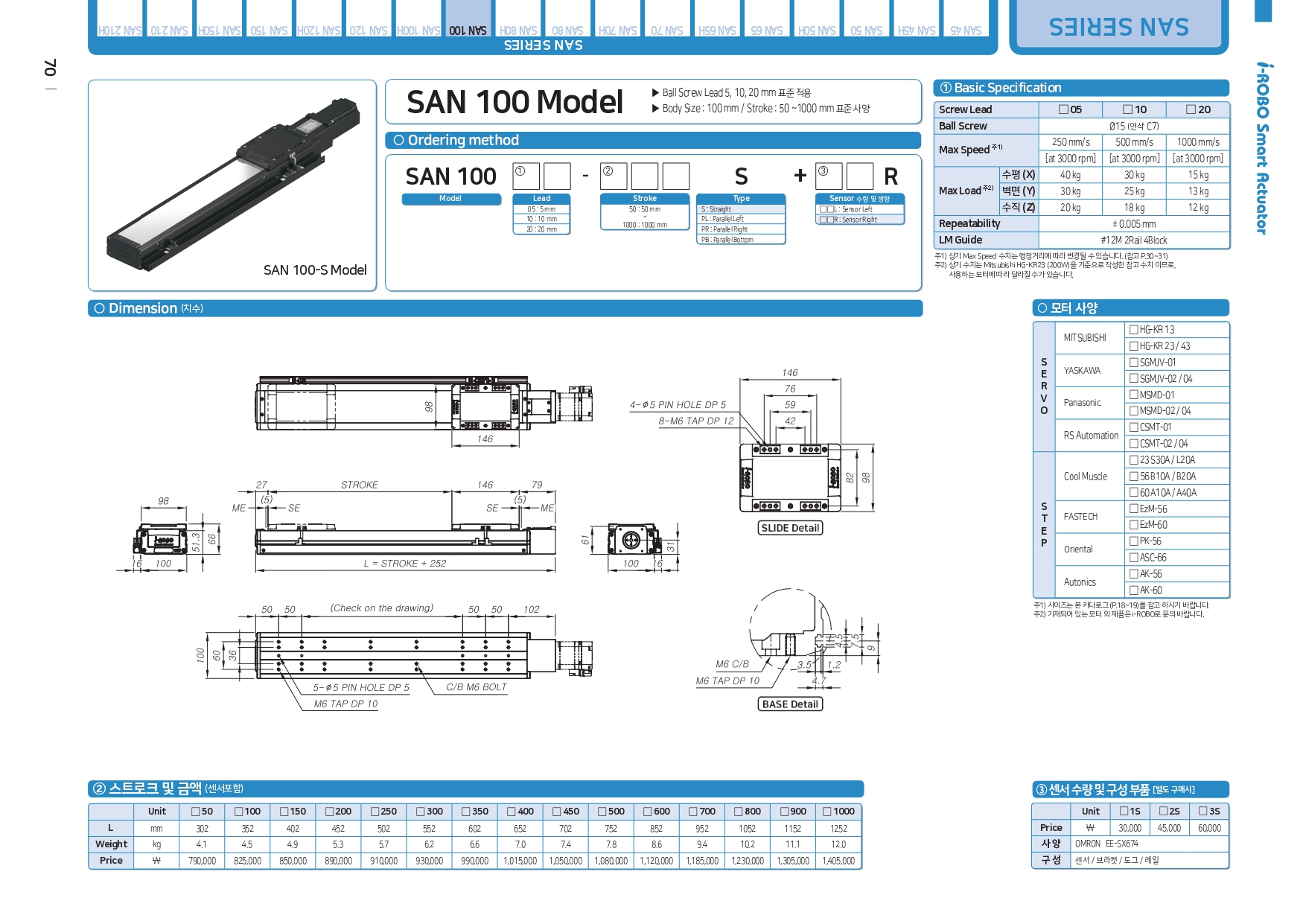Screen dimensions: 1306x924
Task: Click the '±0.005 mm' repeatability value
Action: [x=1134, y=224]
